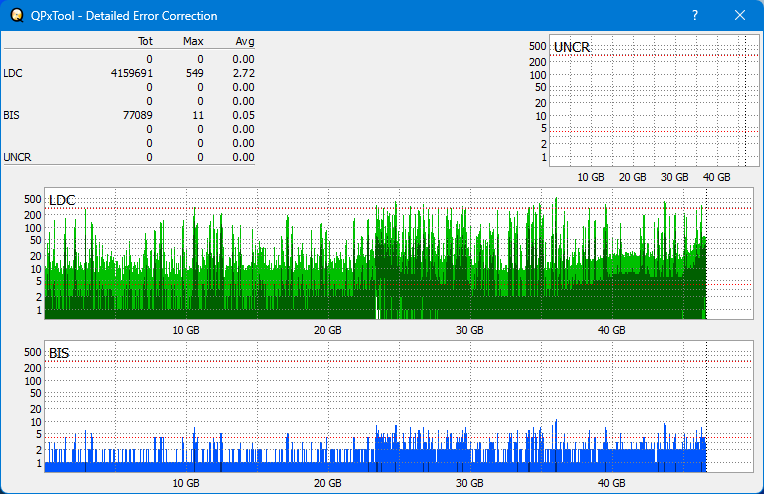Click the BIS average value 0.05
The image size is (764, 494).
(243, 115)
